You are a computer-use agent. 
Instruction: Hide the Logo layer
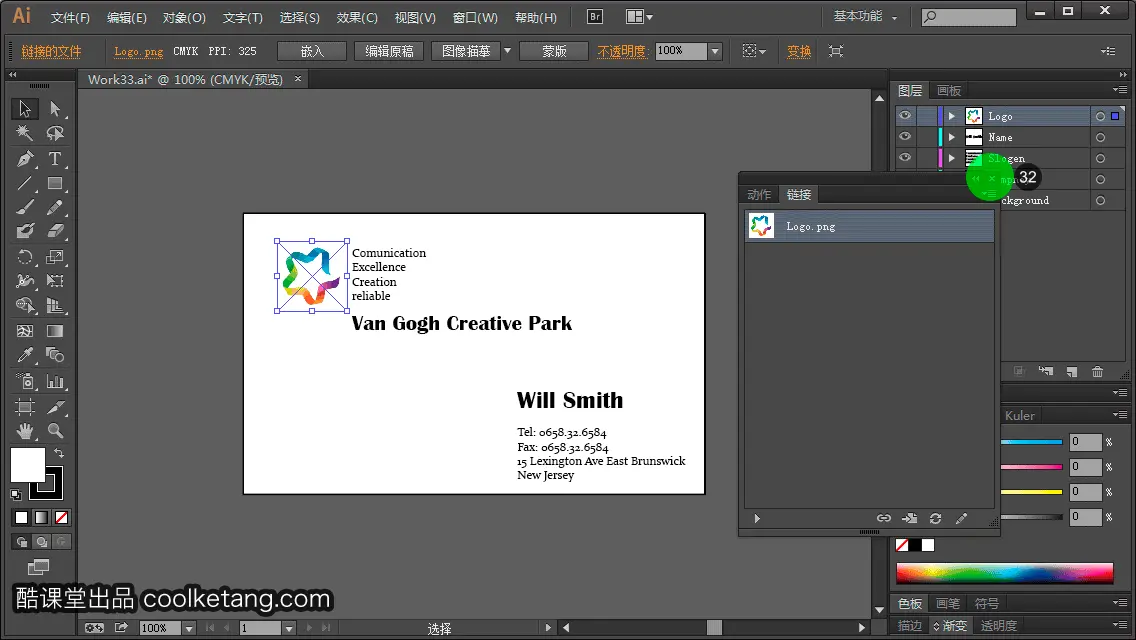click(x=905, y=116)
